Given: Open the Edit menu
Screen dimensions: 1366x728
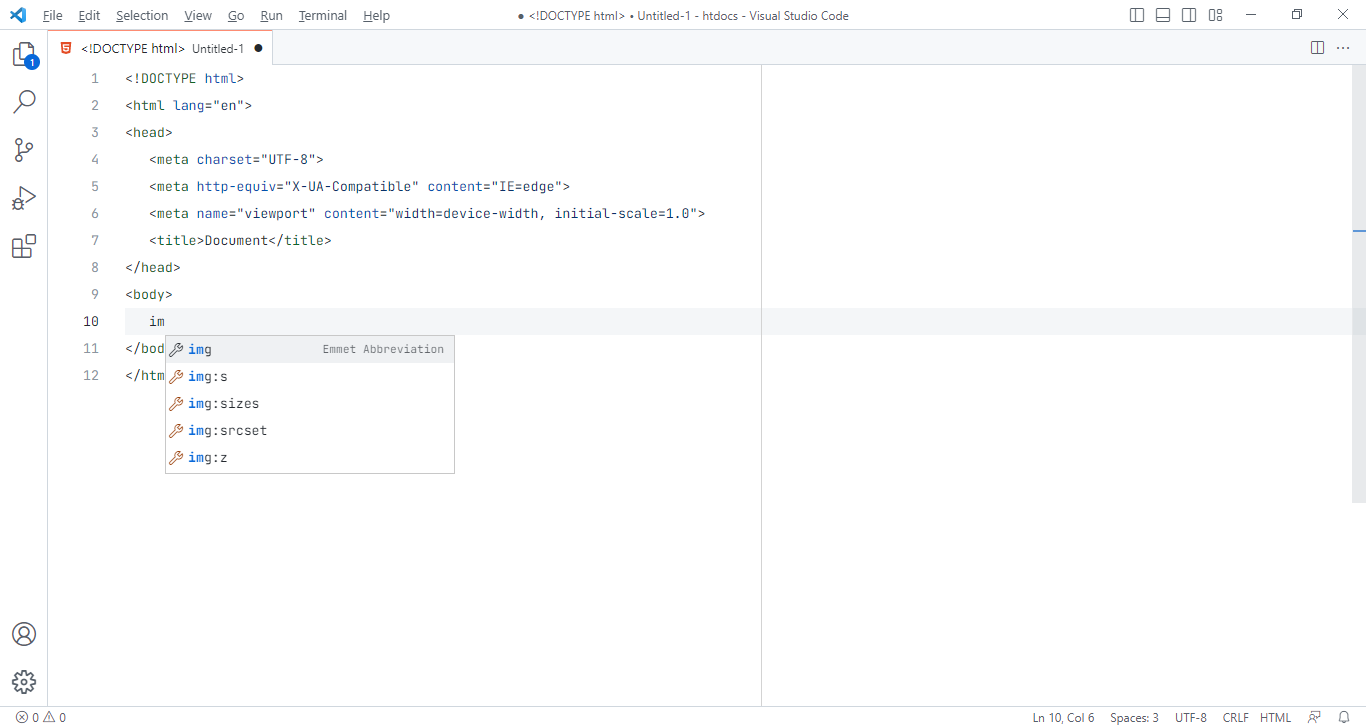Looking at the screenshot, I should (89, 15).
